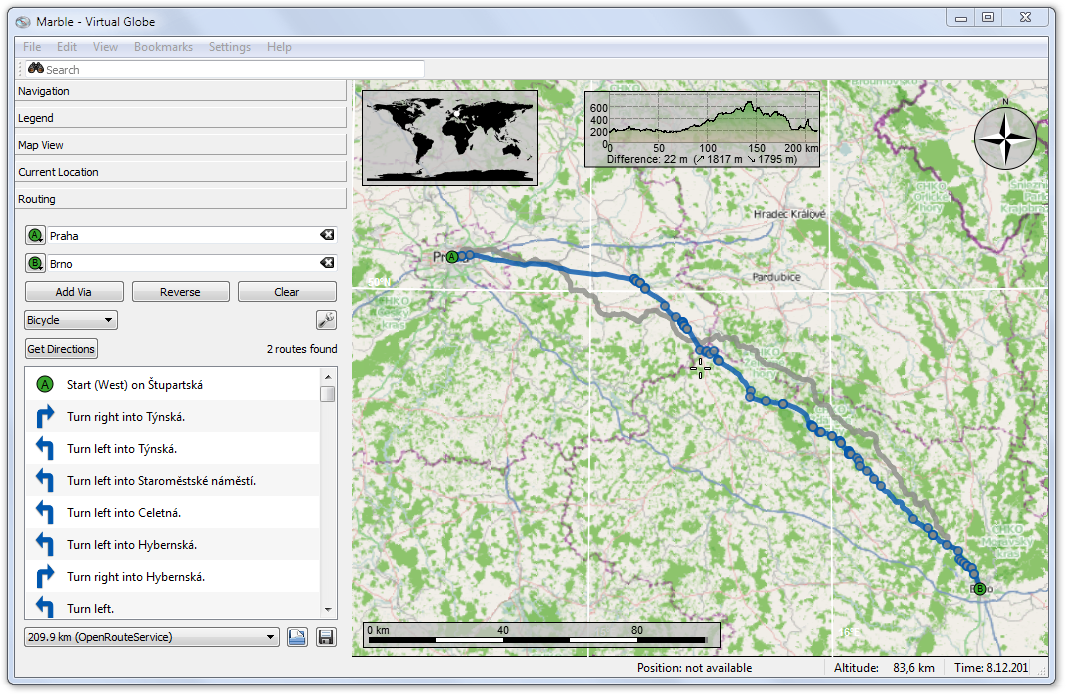1066x694 pixels.
Task: Expand the Navigation panel
Action: [x=181, y=91]
